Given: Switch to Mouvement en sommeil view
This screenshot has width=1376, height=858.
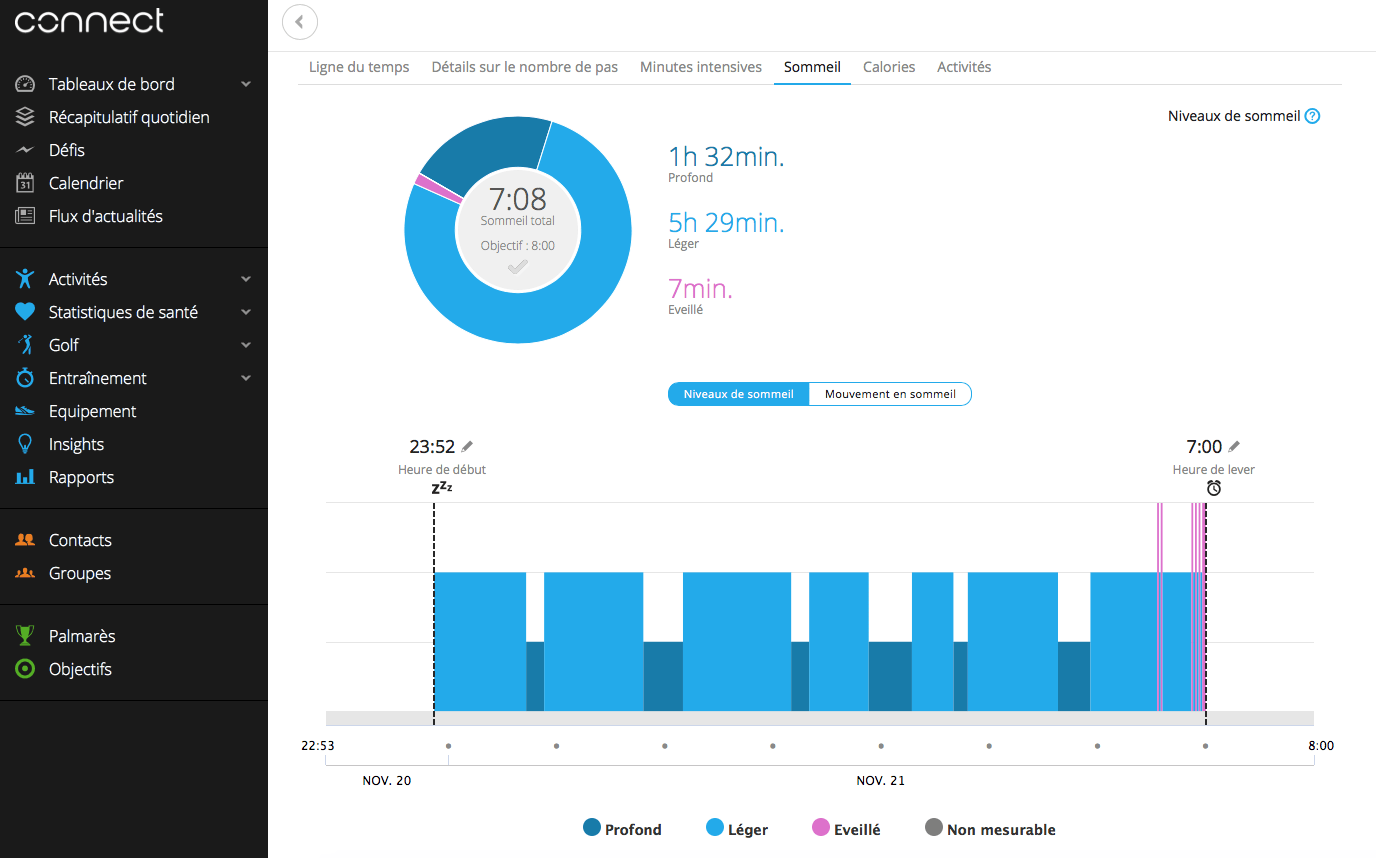Looking at the screenshot, I should 889,393.
